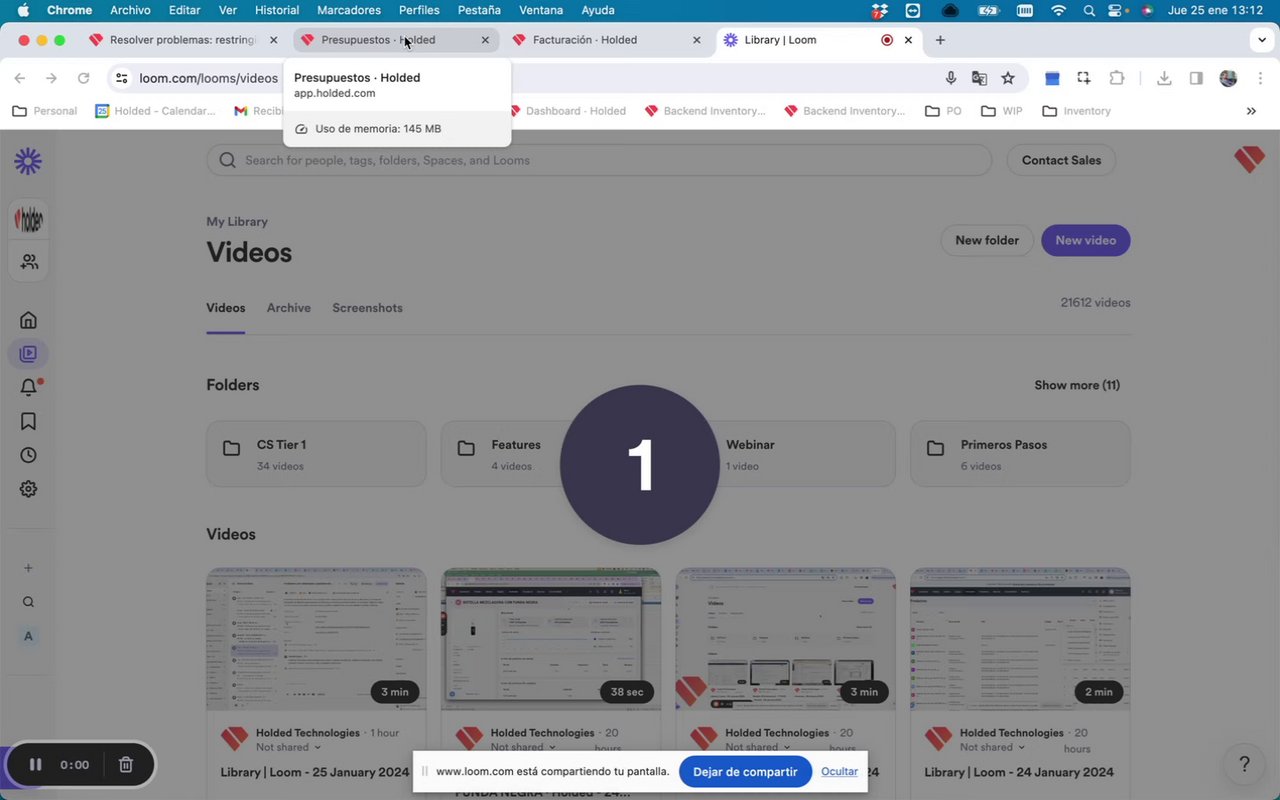Switch to the Screenshots tab
The image size is (1280, 800).
pos(367,308)
